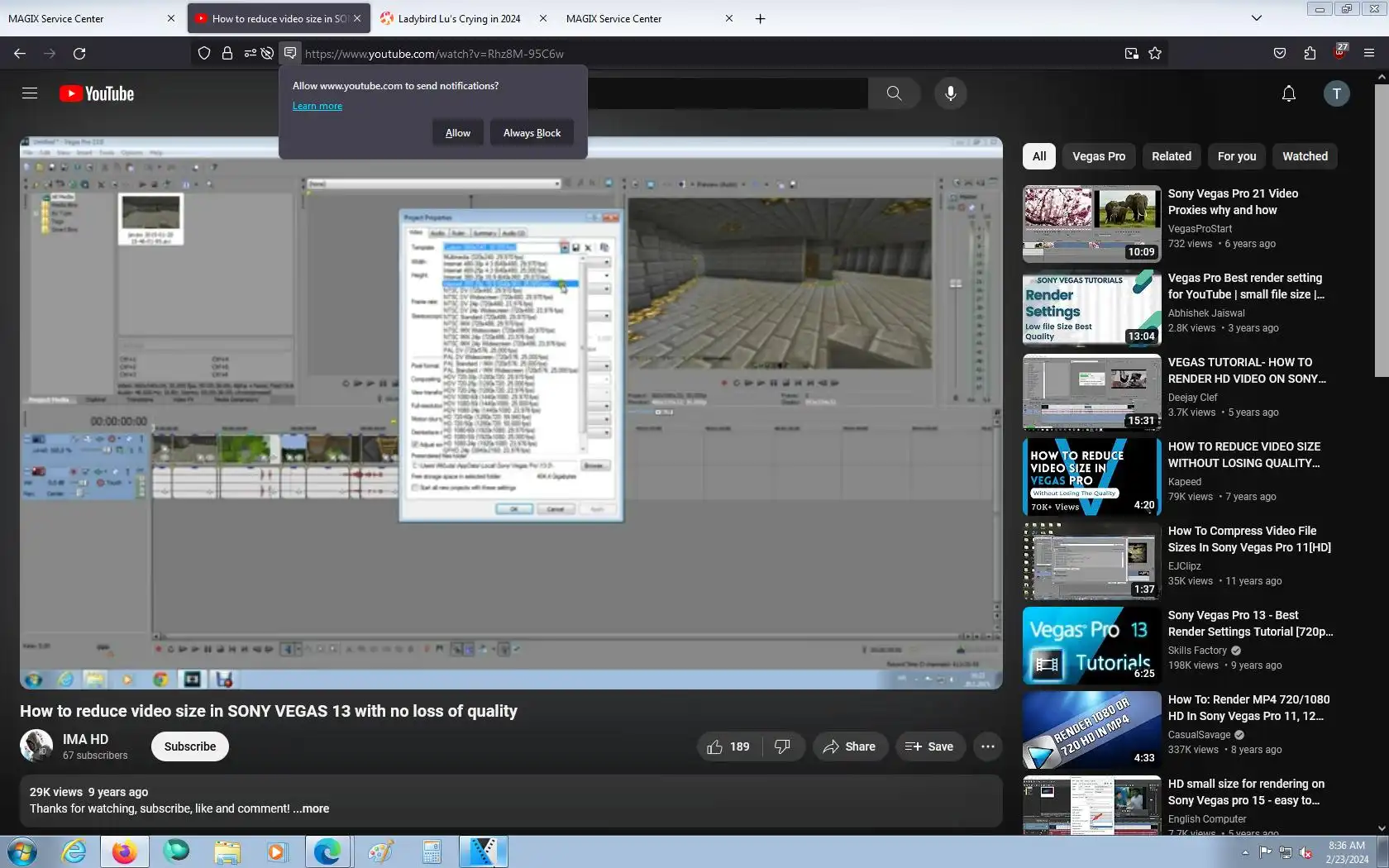
Task: Open Microsoft Edge from the taskbar
Action: click(327, 851)
